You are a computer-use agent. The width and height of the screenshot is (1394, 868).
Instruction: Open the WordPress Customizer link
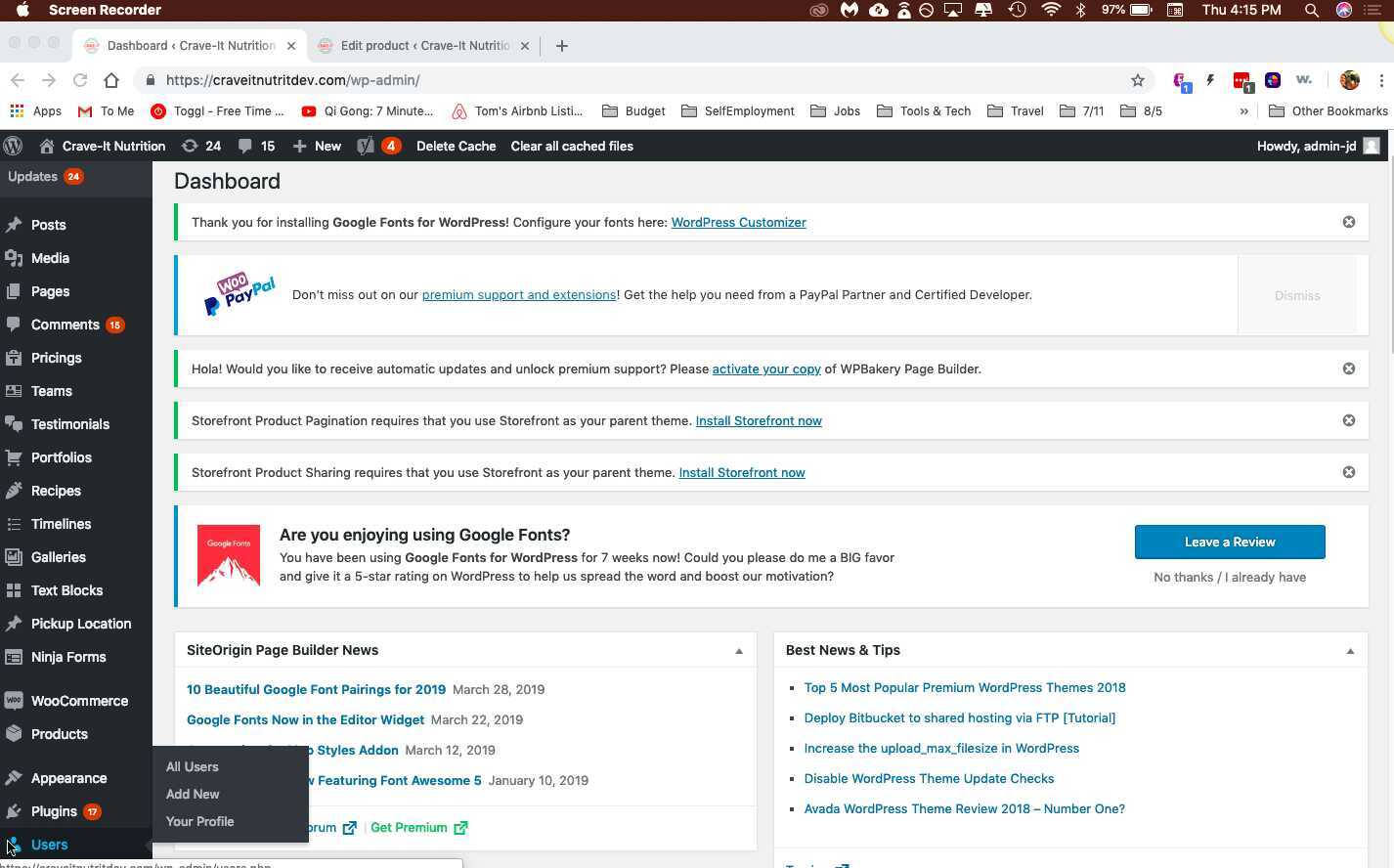pos(739,222)
